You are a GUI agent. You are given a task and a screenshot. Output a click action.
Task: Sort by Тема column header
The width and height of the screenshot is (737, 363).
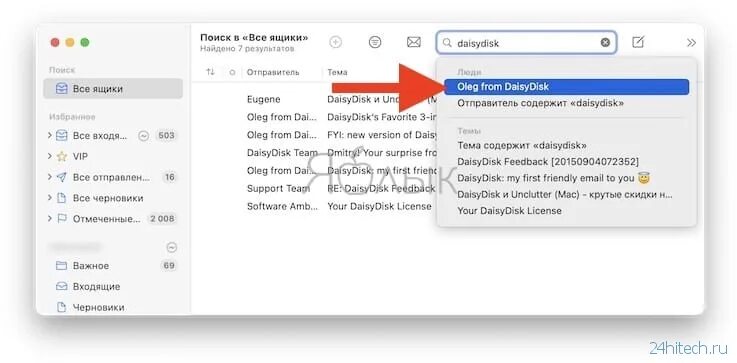coord(337,72)
